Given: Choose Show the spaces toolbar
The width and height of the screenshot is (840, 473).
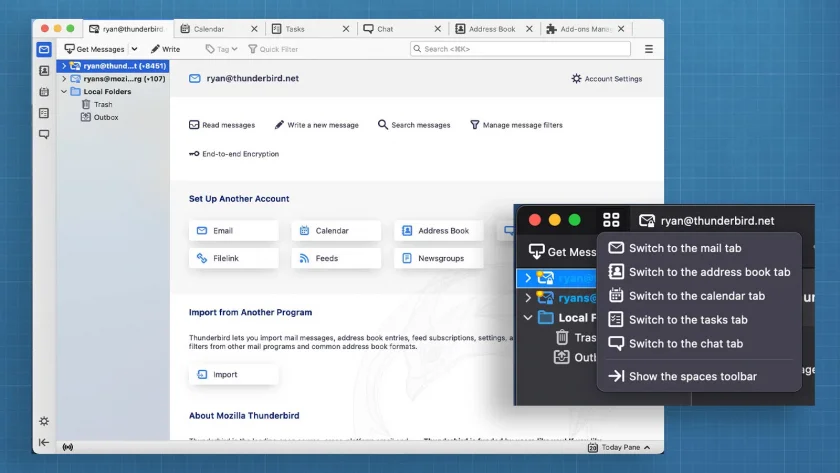Looking at the screenshot, I should (x=699, y=376).
